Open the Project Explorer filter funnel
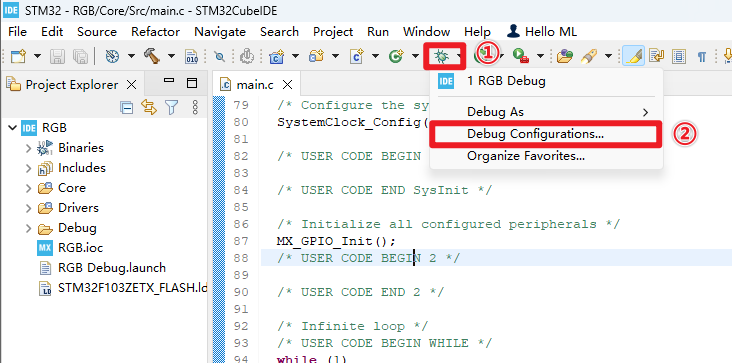This screenshot has height=363, width=732. point(172,108)
